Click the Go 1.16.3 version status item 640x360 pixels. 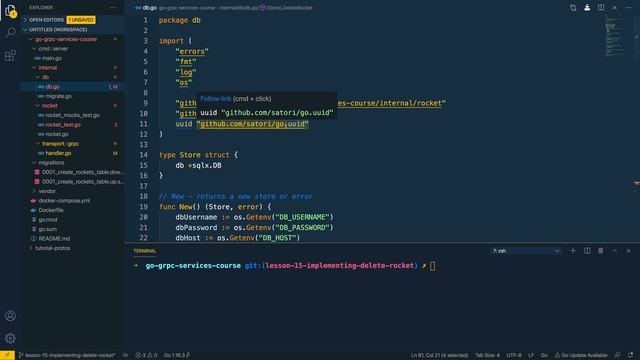coord(177,355)
